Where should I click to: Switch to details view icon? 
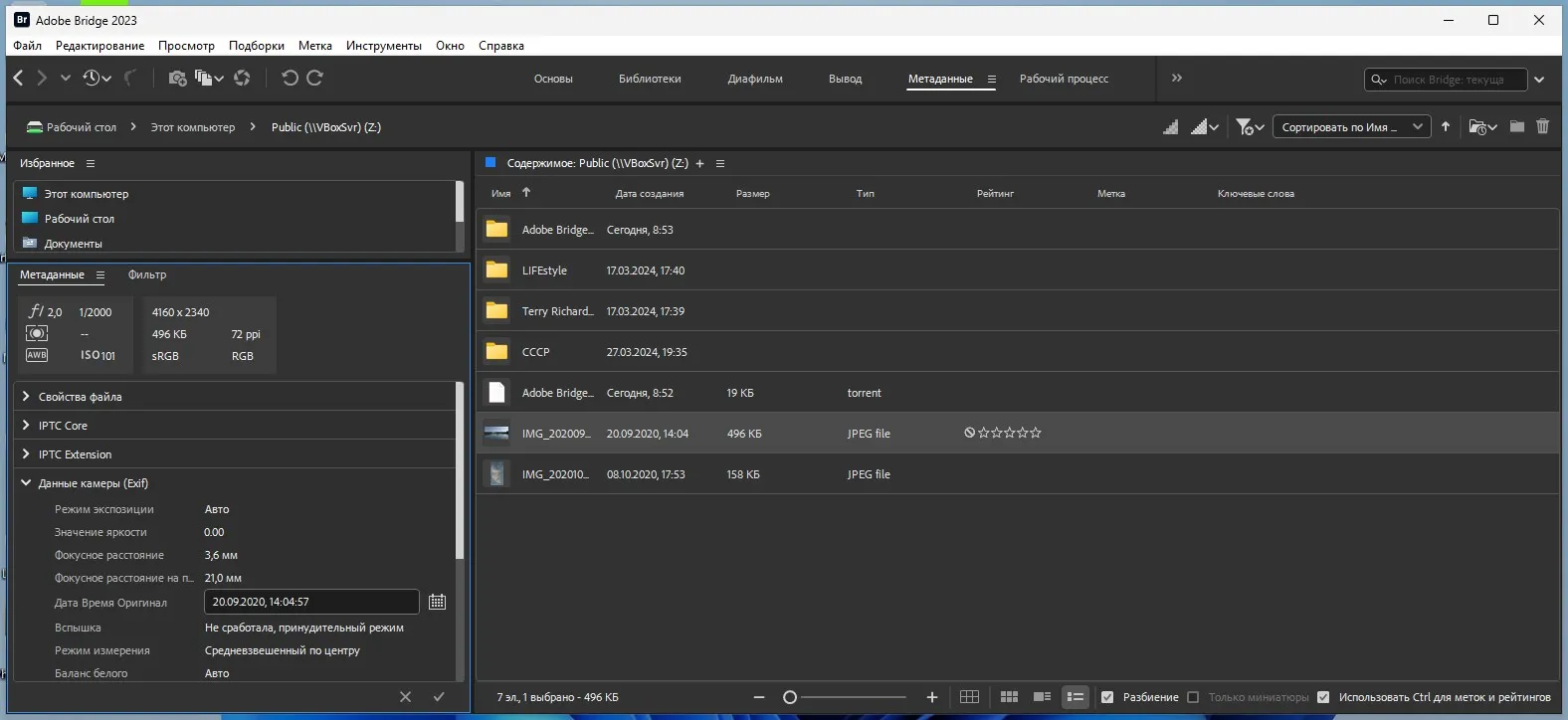click(x=1042, y=697)
